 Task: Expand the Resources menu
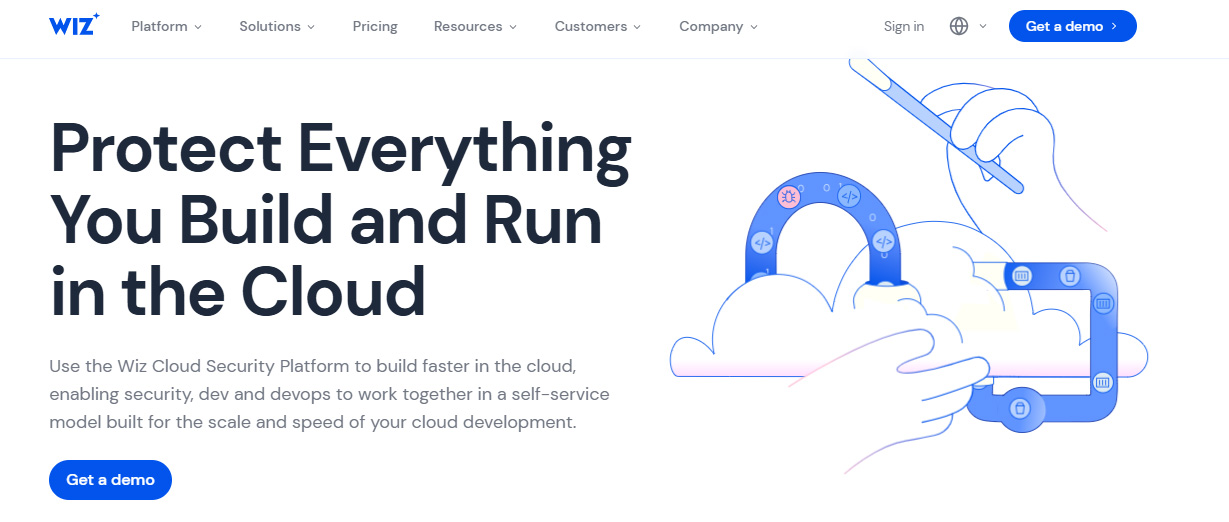[476, 26]
